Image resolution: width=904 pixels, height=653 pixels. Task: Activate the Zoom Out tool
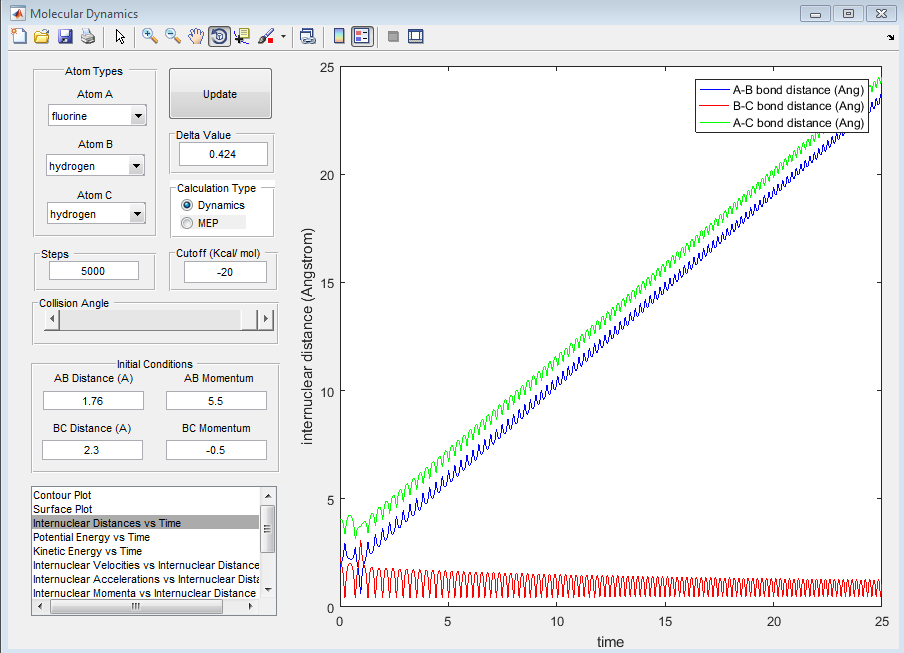173,37
